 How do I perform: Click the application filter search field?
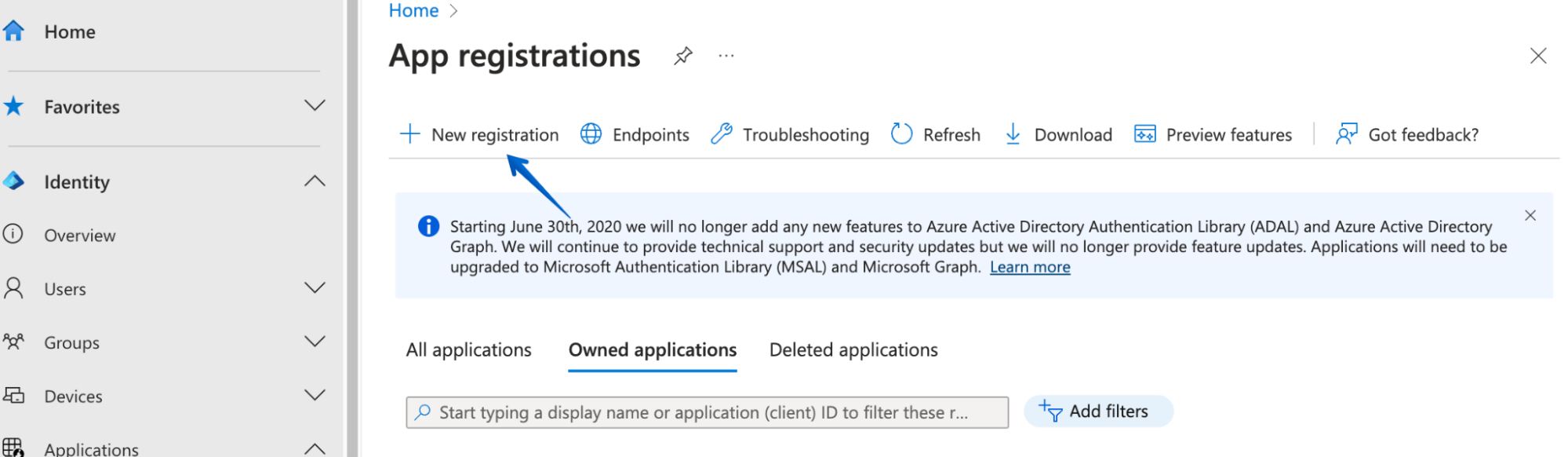point(706,412)
